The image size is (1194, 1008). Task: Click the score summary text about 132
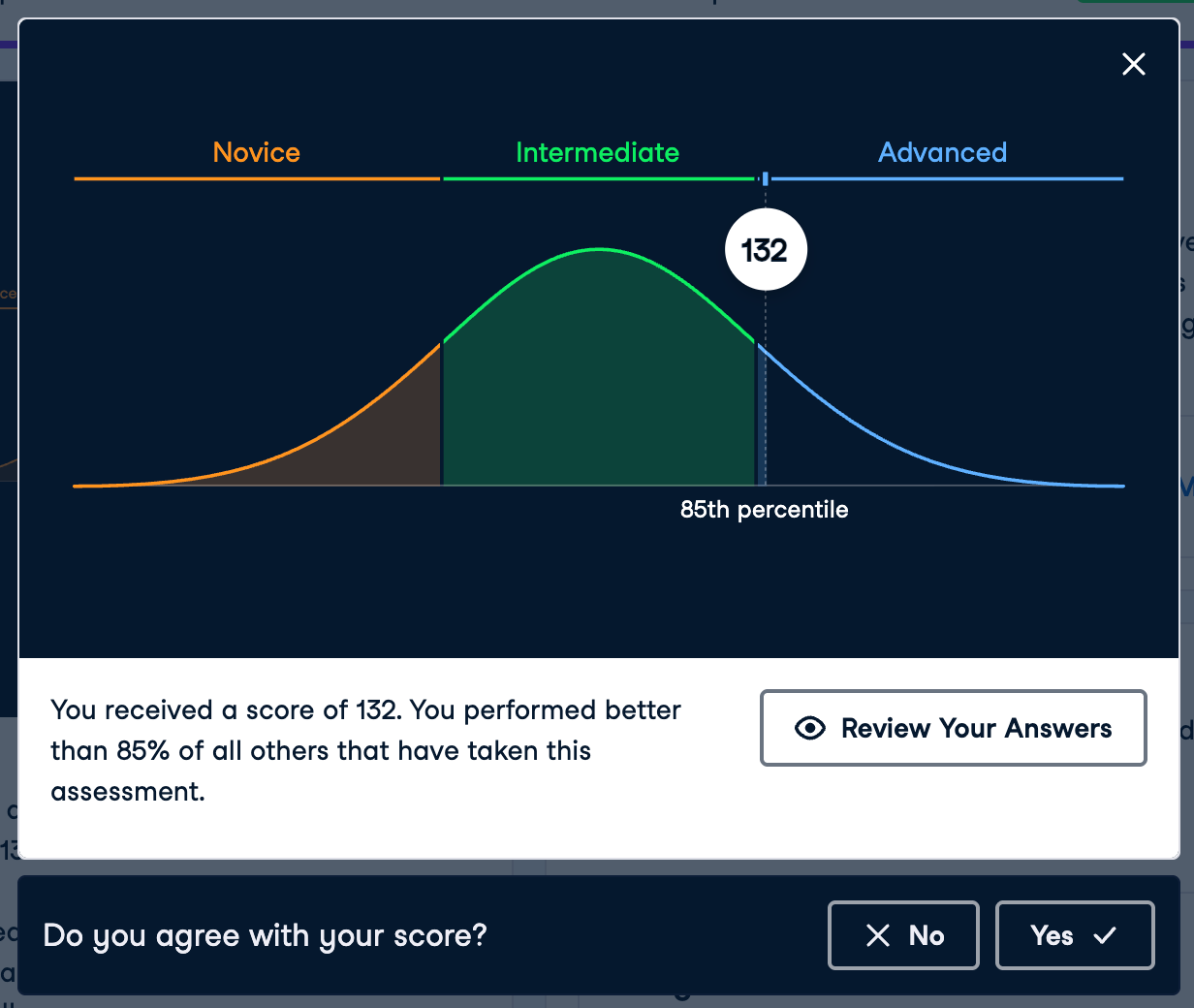pyautogui.click(x=365, y=750)
